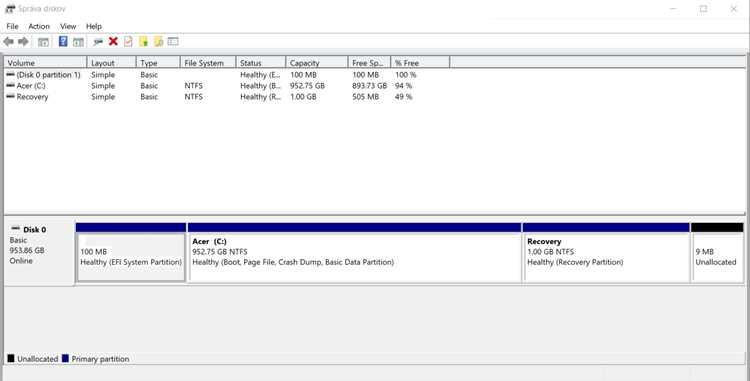Click the yellow folder with green arrow icon
750x381 pixels.
[x=143, y=42]
